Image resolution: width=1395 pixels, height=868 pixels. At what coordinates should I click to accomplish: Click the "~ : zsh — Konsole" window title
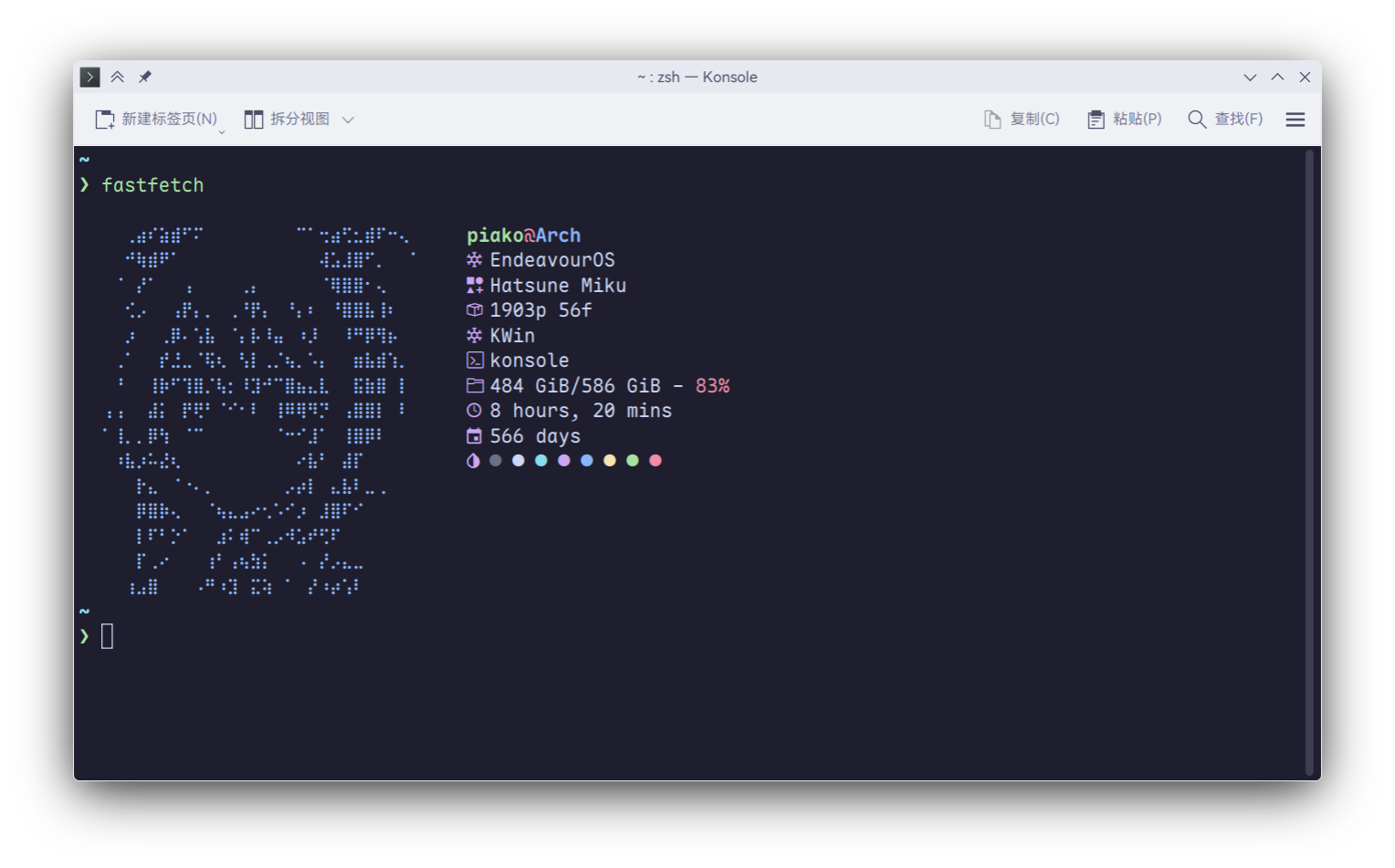[x=697, y=78]
